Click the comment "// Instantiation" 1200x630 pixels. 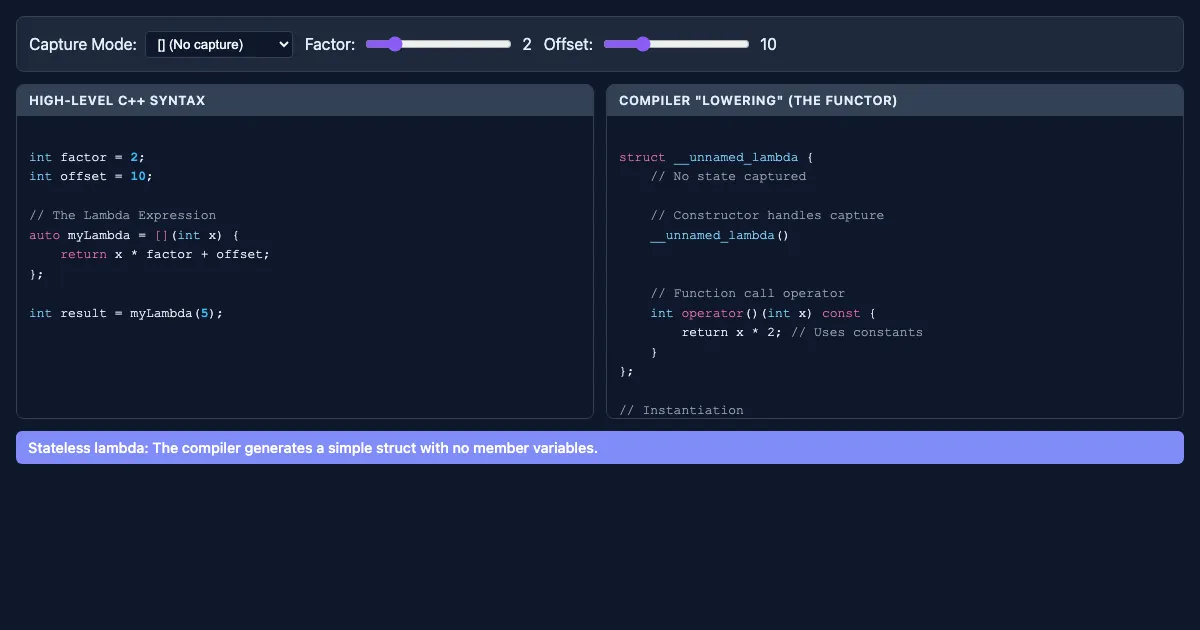[681, 410]
